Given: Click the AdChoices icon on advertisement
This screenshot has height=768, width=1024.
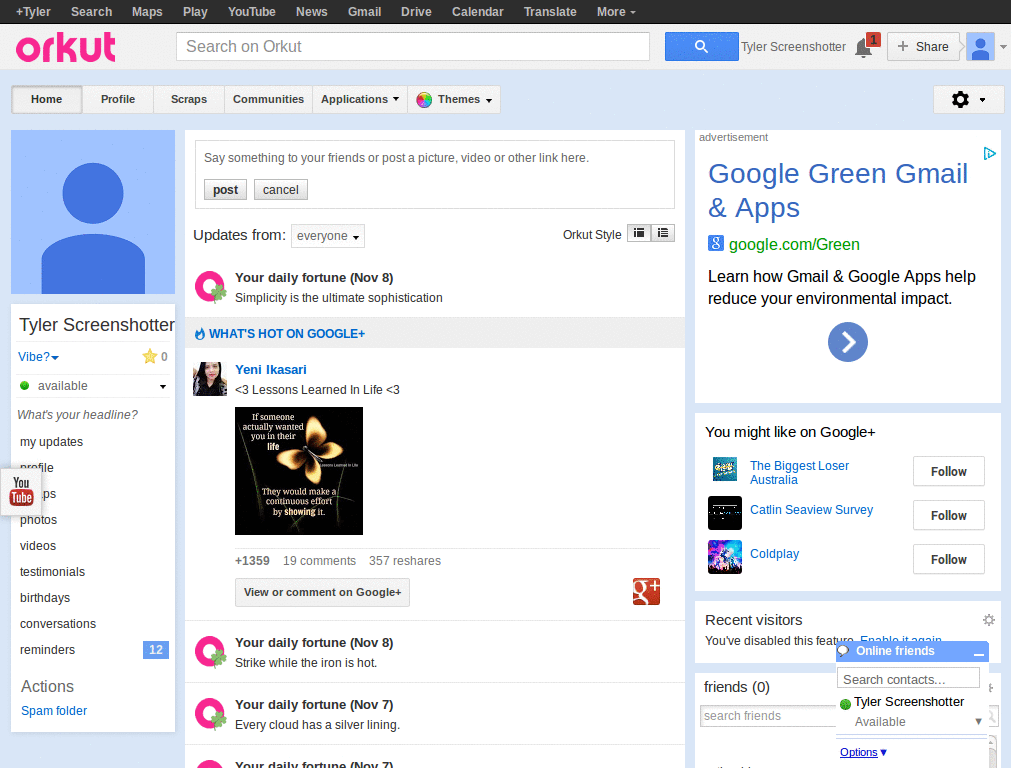Looking at the screenshot, I should (989, 153).
